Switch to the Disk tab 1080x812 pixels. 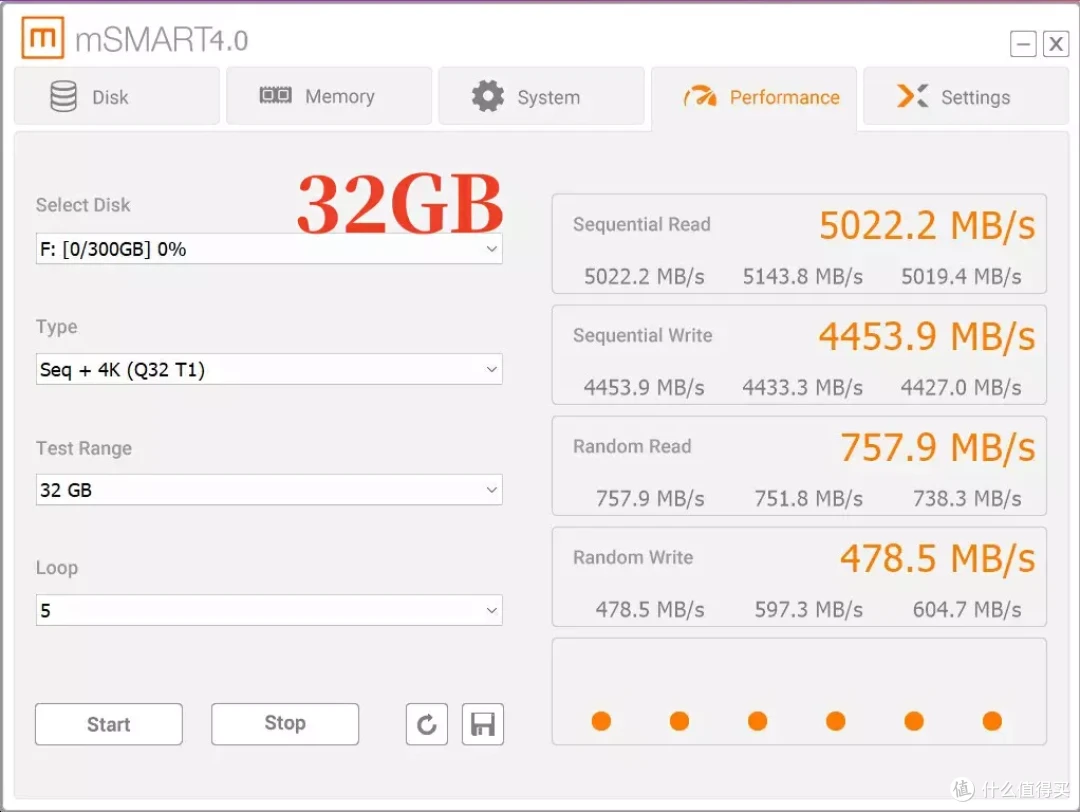point(117,96)
